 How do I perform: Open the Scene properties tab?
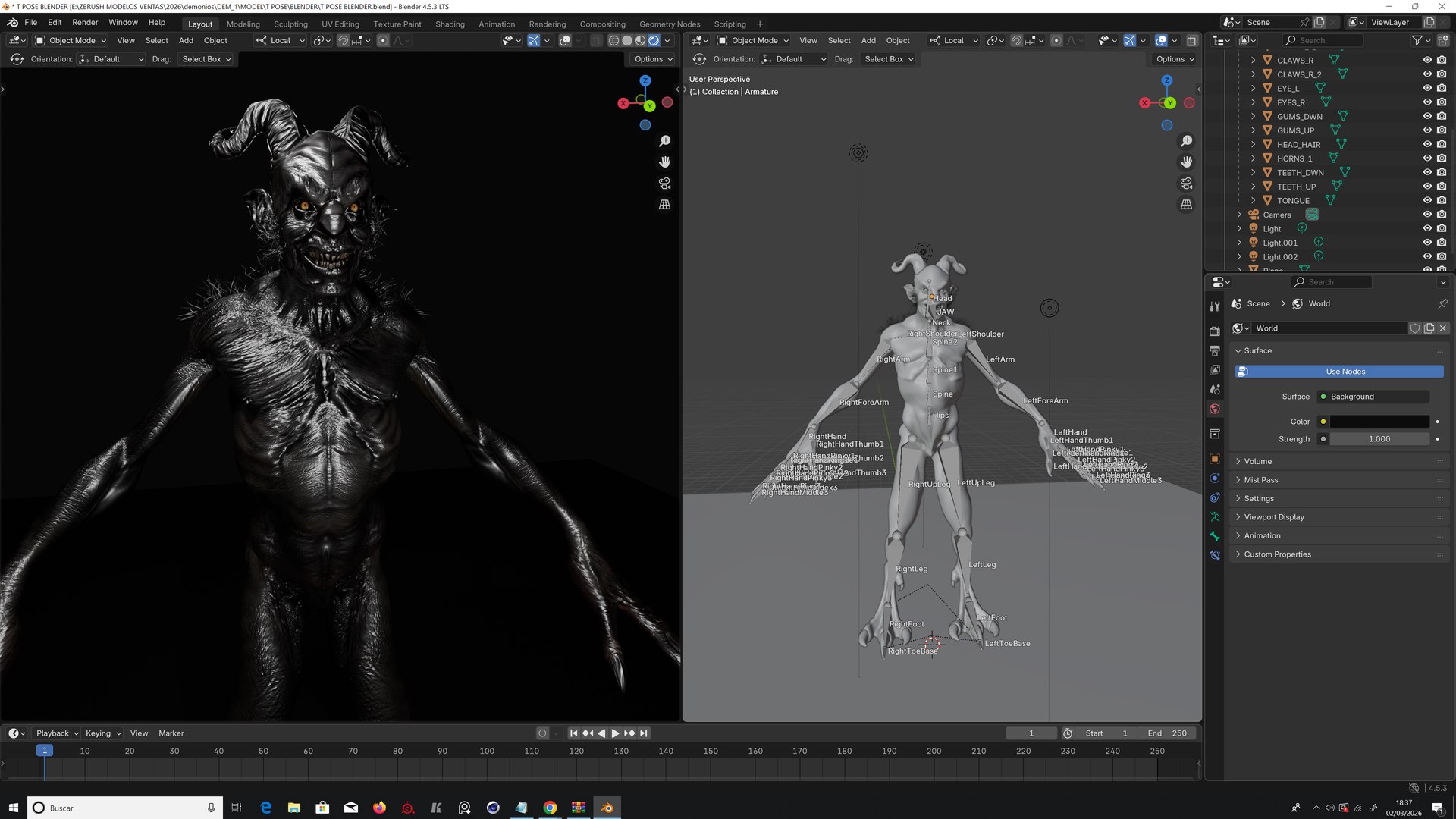pos(1215,389)
